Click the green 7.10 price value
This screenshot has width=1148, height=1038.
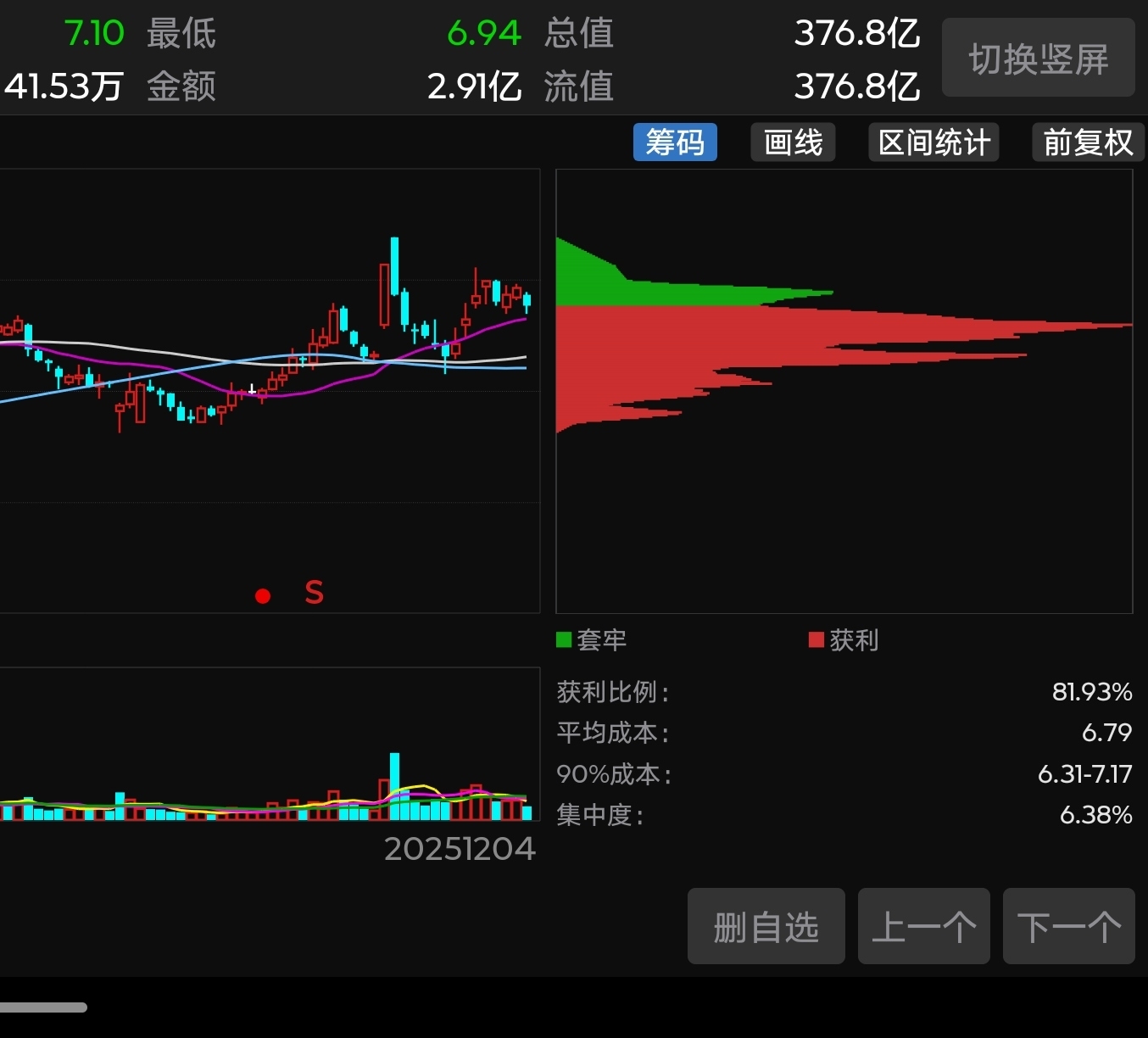(94, 33)
